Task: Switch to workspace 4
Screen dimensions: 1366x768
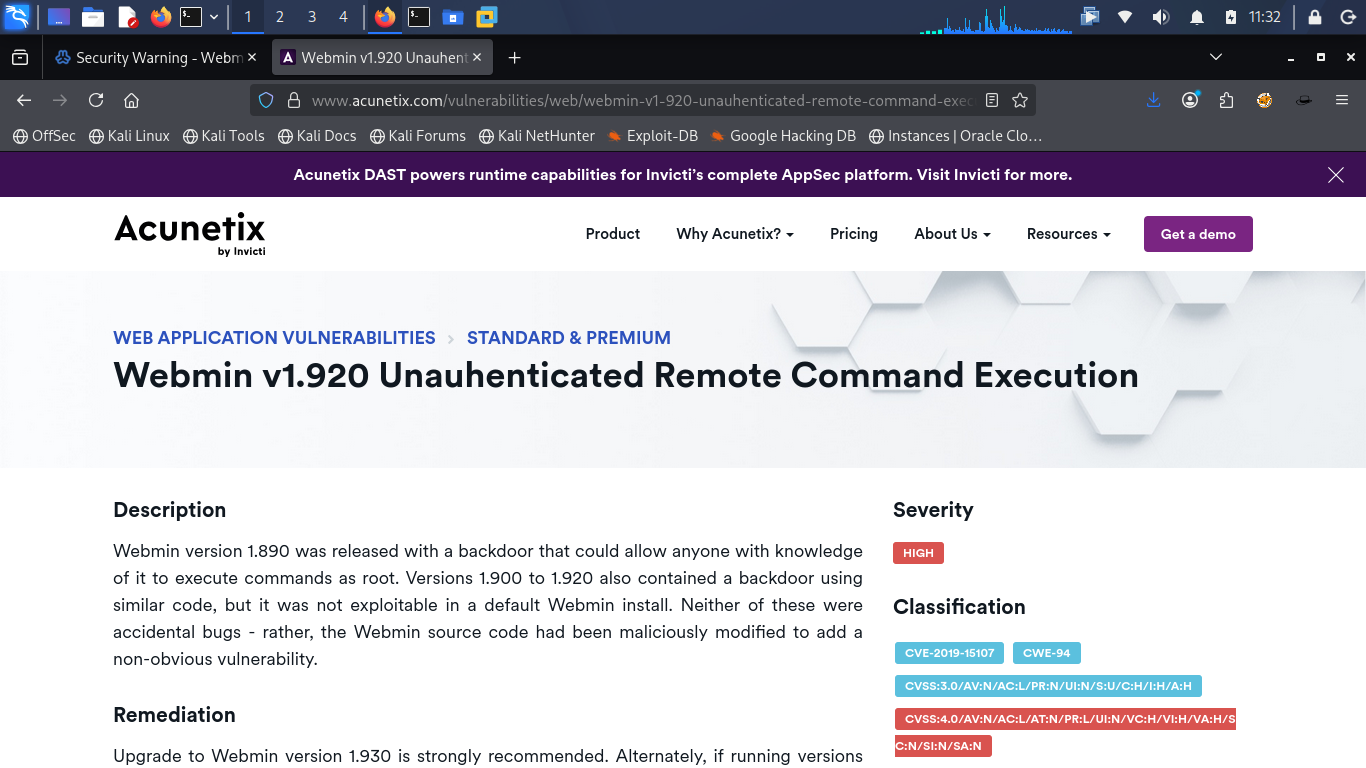Action: 344,17
